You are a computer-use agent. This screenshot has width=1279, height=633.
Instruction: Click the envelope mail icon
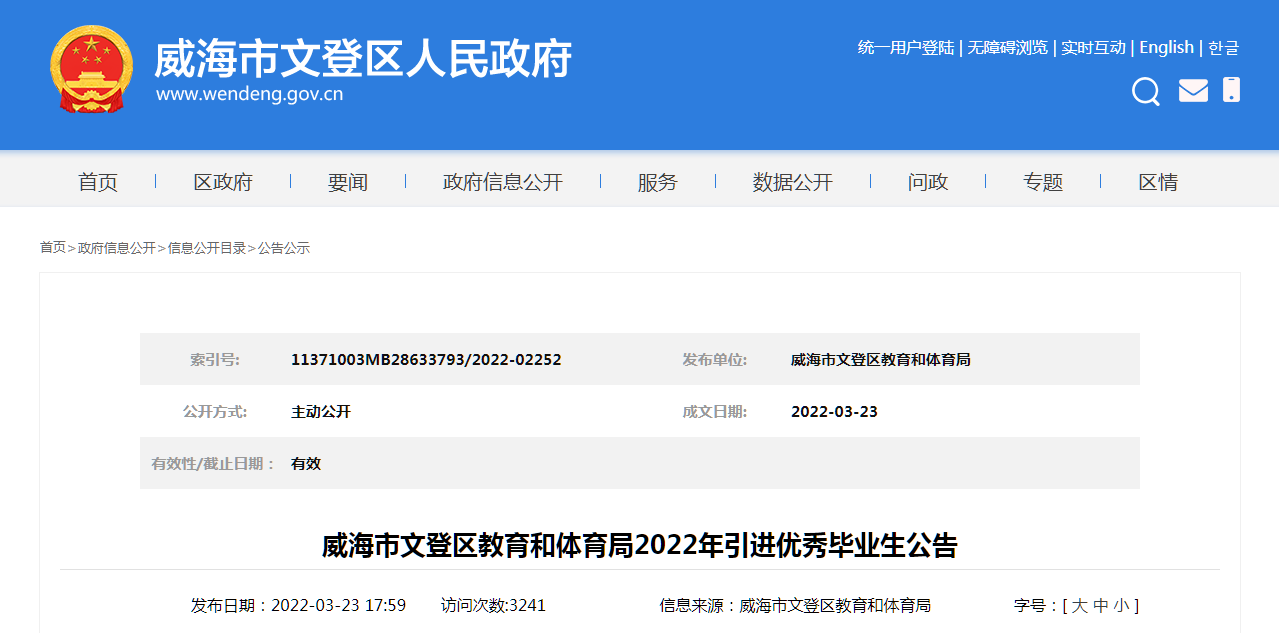pyautogui.click(x=1193, y=91)
